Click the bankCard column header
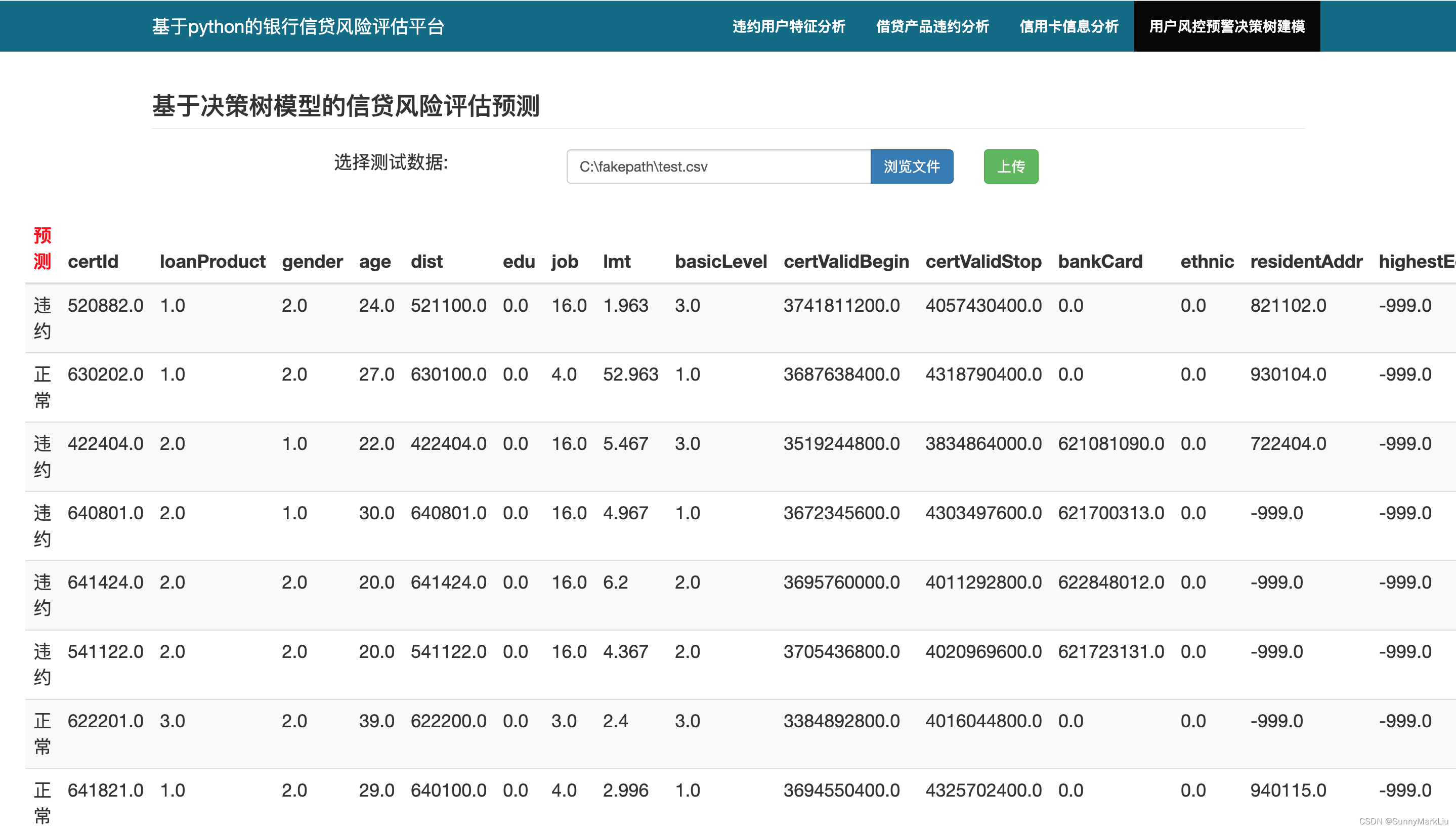The width and height of the screenshot is (1456, 831). tap(1099, 262)
